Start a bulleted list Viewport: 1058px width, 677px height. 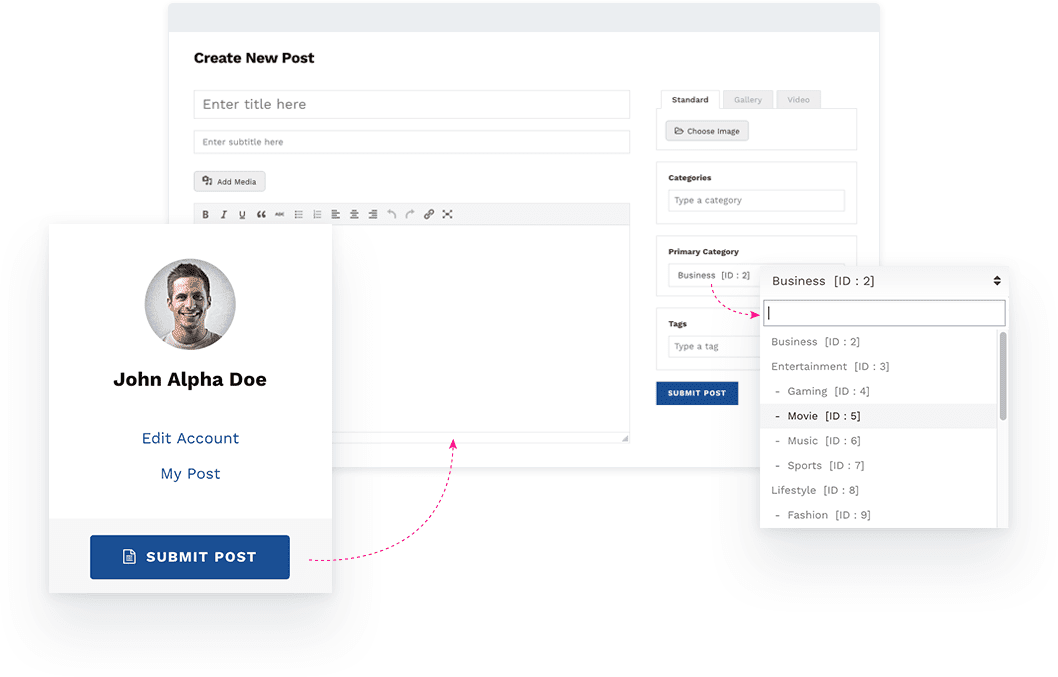click(x=298, y=214)
